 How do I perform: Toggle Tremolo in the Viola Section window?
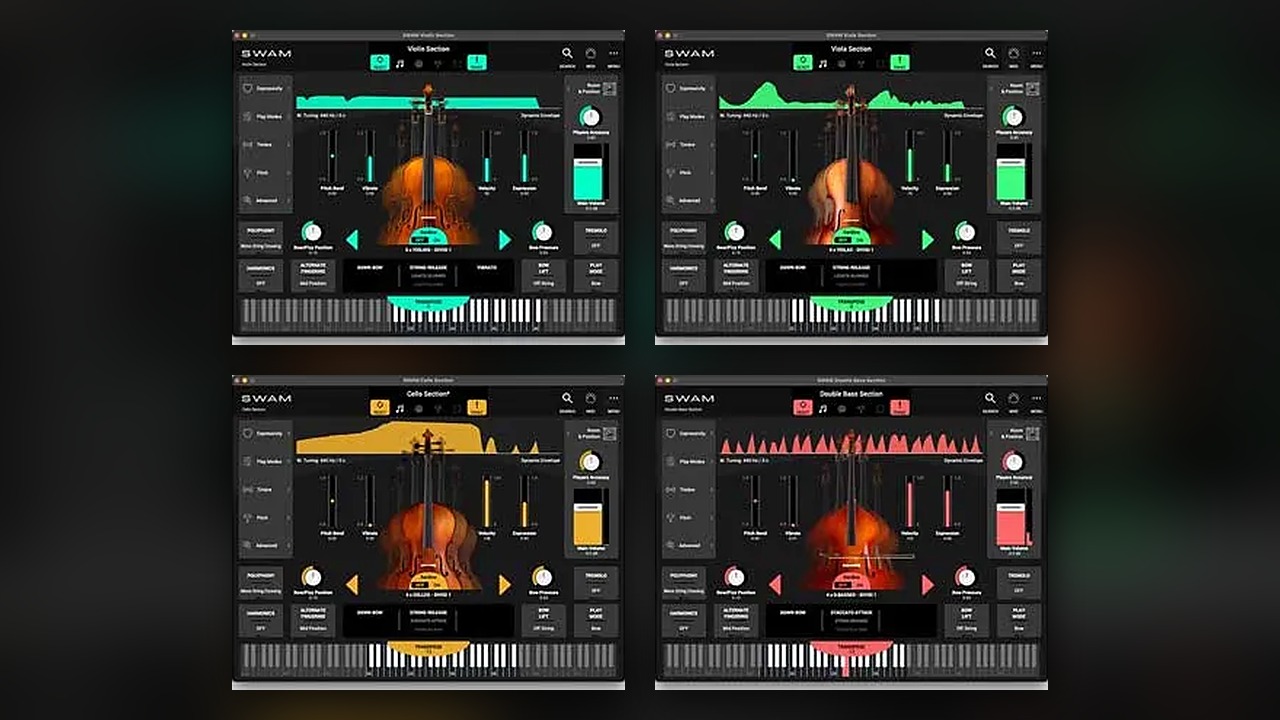[x=1019, y=238]
